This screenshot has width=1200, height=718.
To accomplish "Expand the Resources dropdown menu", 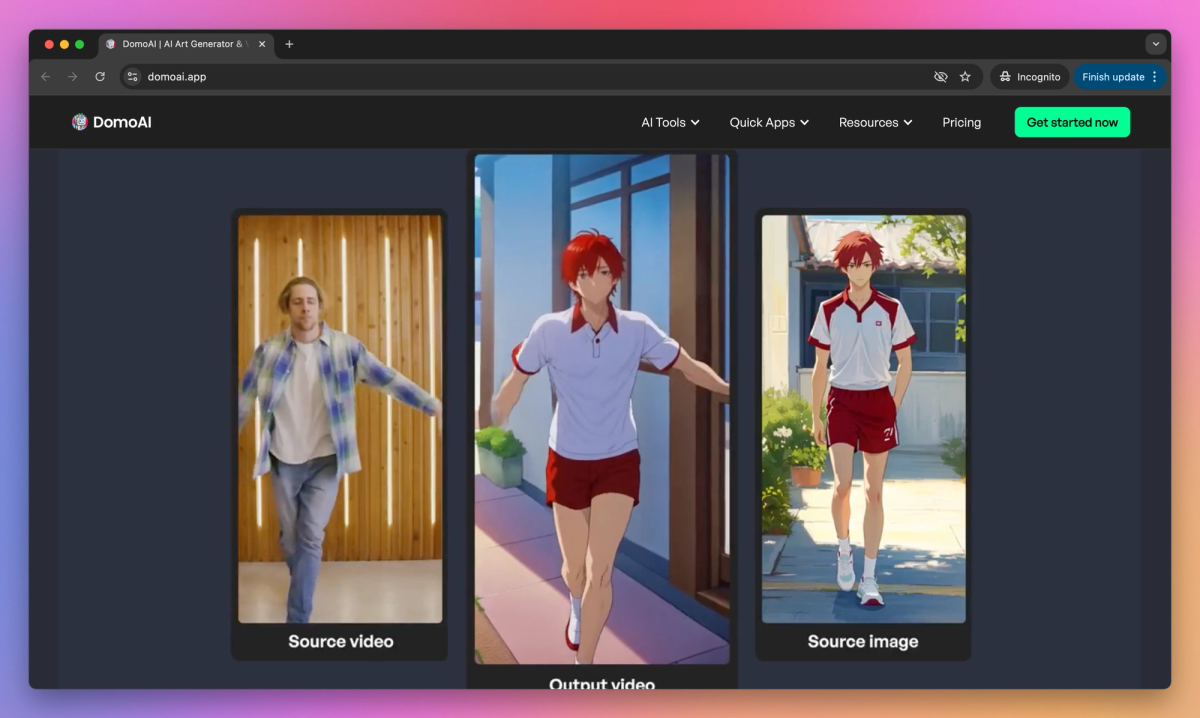I will click(875, 122).
